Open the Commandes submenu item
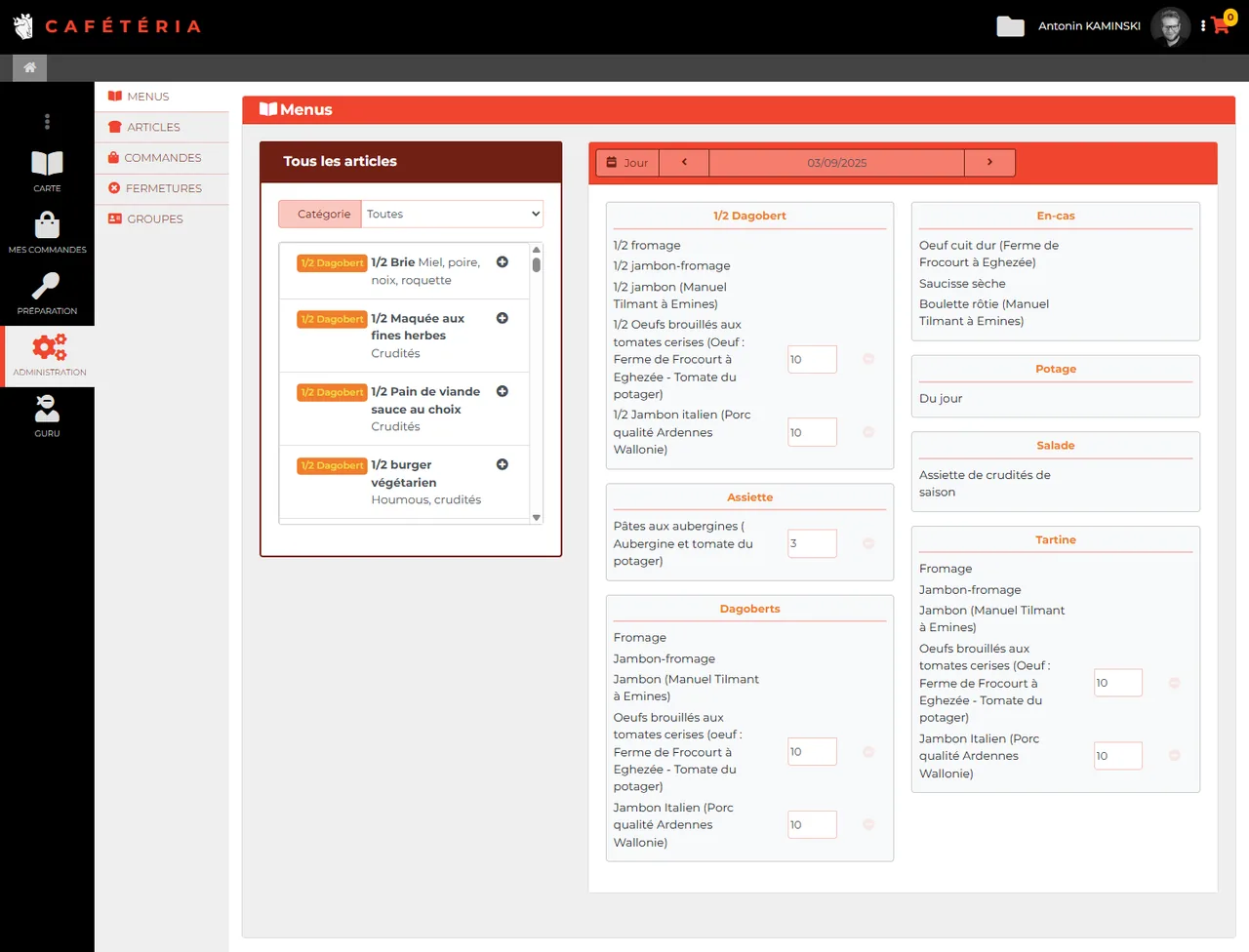 point(162,158)
